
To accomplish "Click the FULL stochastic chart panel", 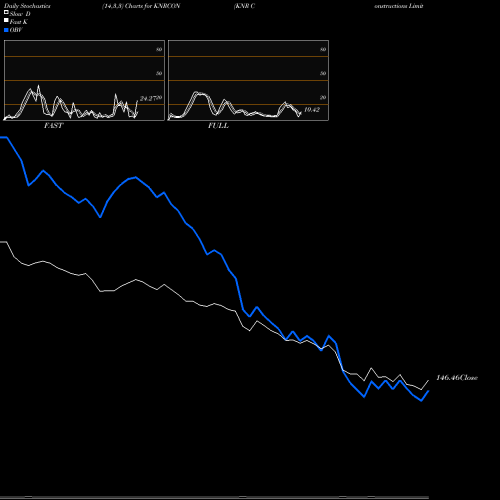I will [248, 80].
